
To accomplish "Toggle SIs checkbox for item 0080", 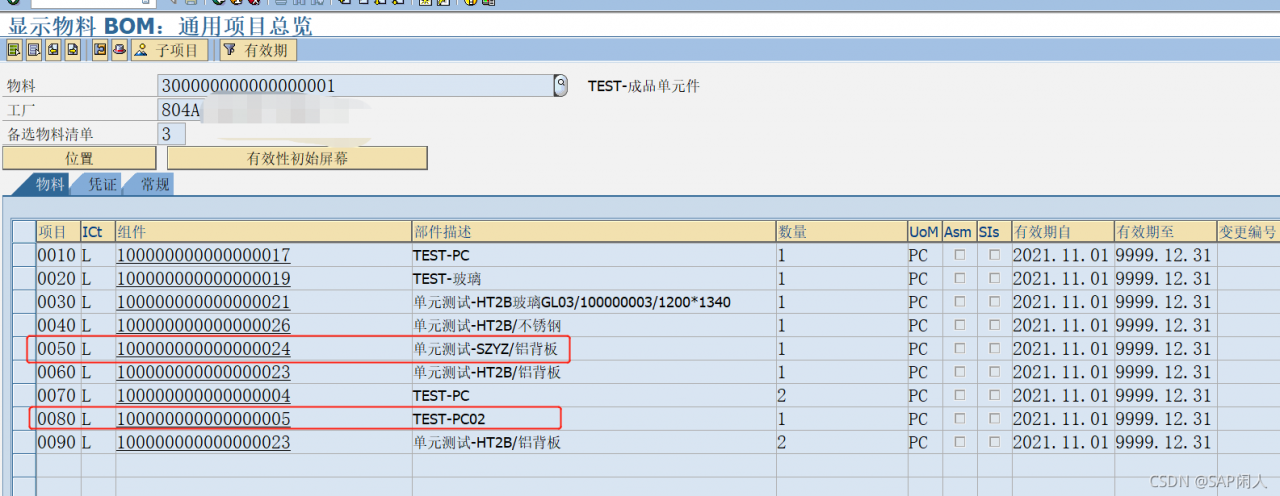I will [994, 419].
